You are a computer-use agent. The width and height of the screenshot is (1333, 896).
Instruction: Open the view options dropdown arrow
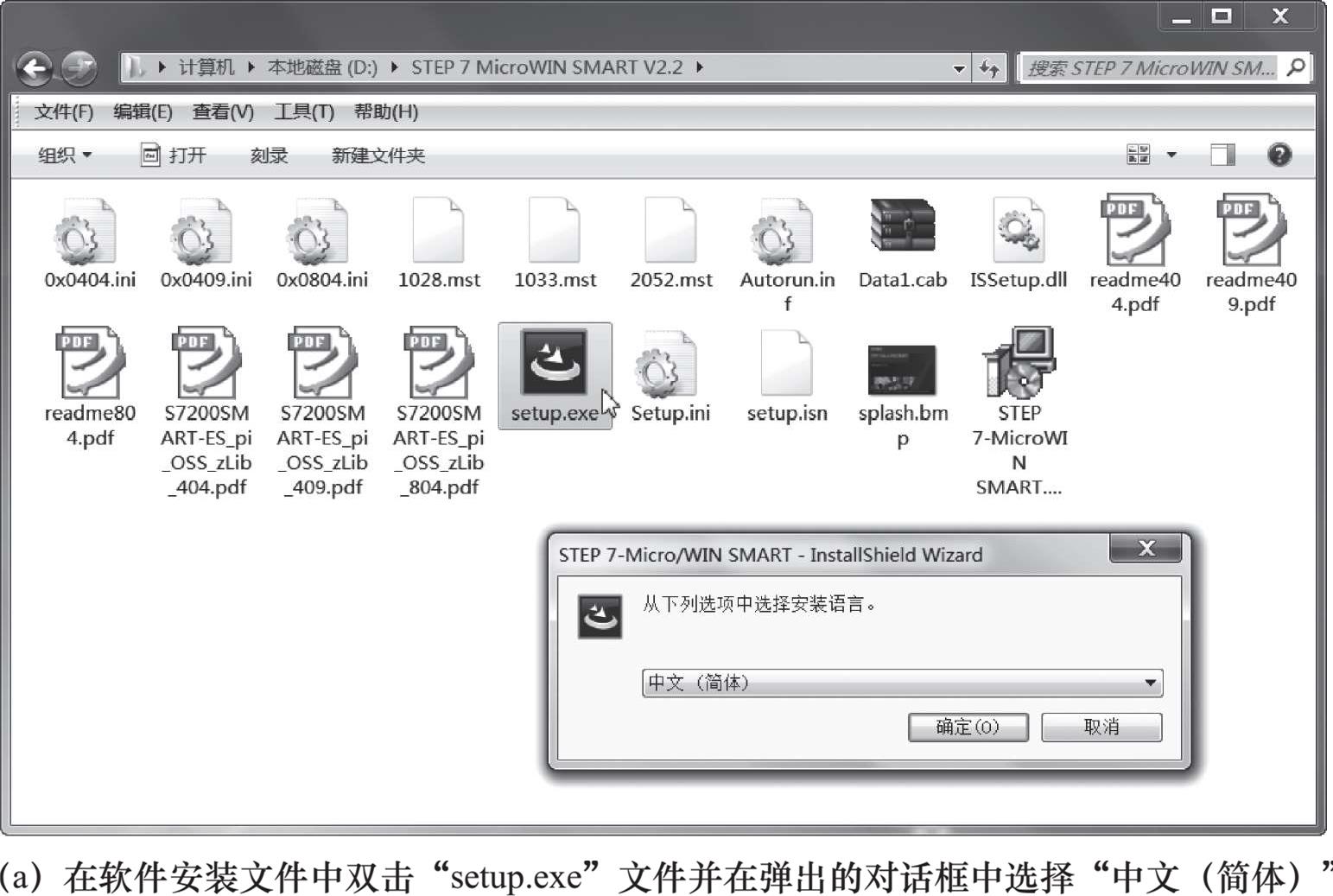(x=1171, y=155)
